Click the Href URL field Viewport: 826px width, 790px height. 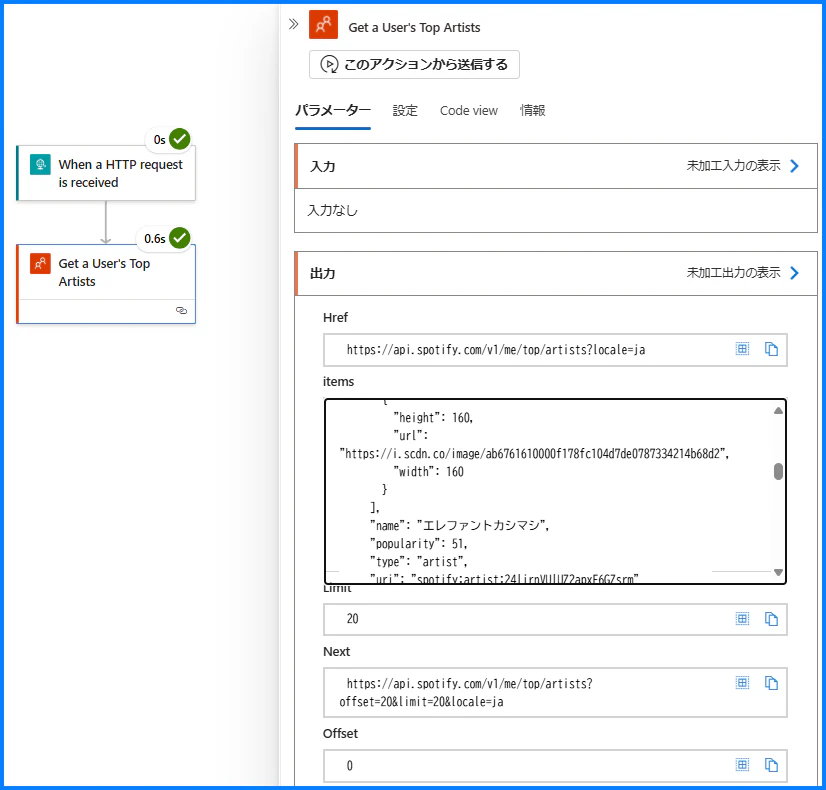(555, 350)
